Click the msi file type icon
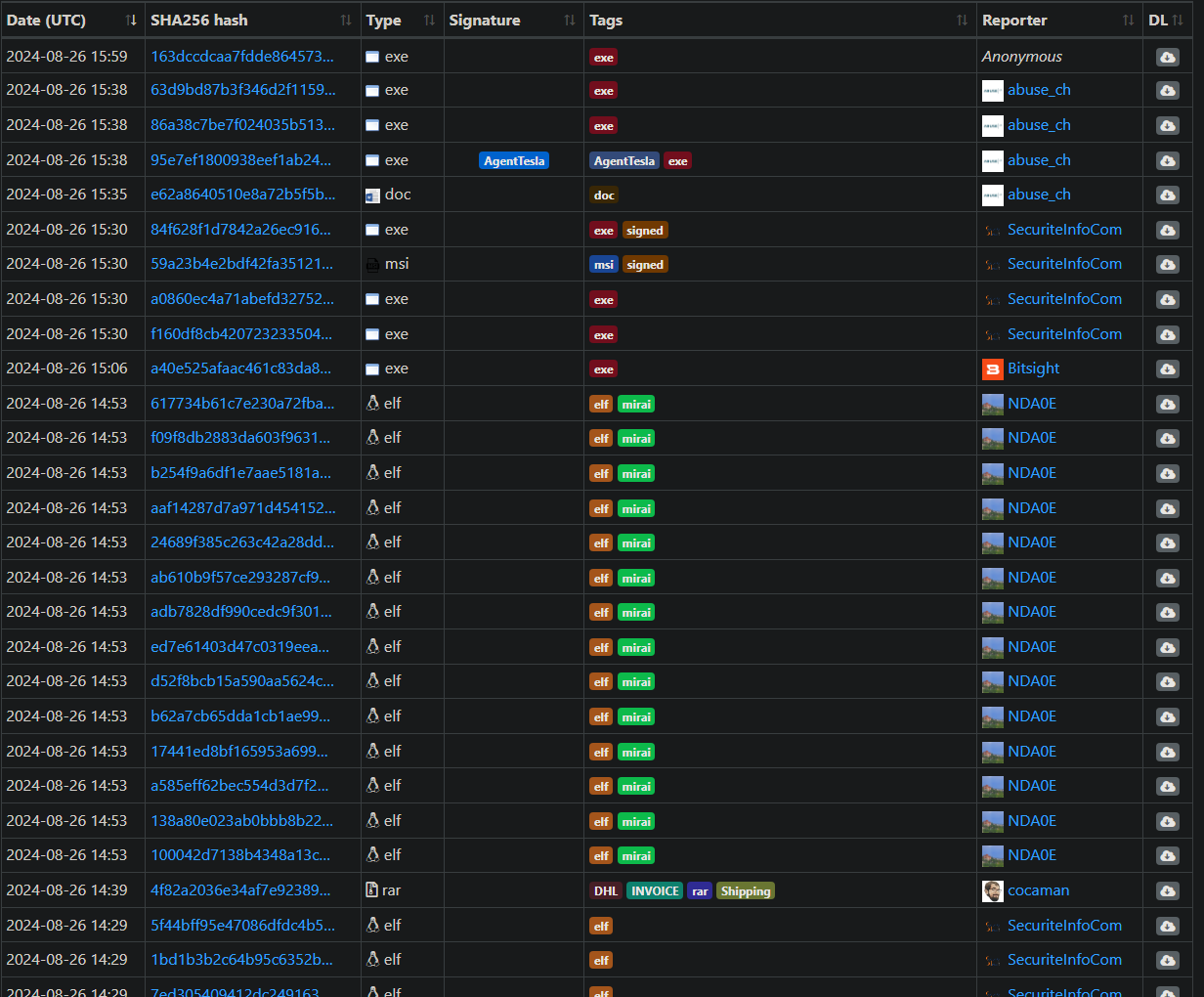Viewport: 1204px width, 997px height. [x=371, y=264]
